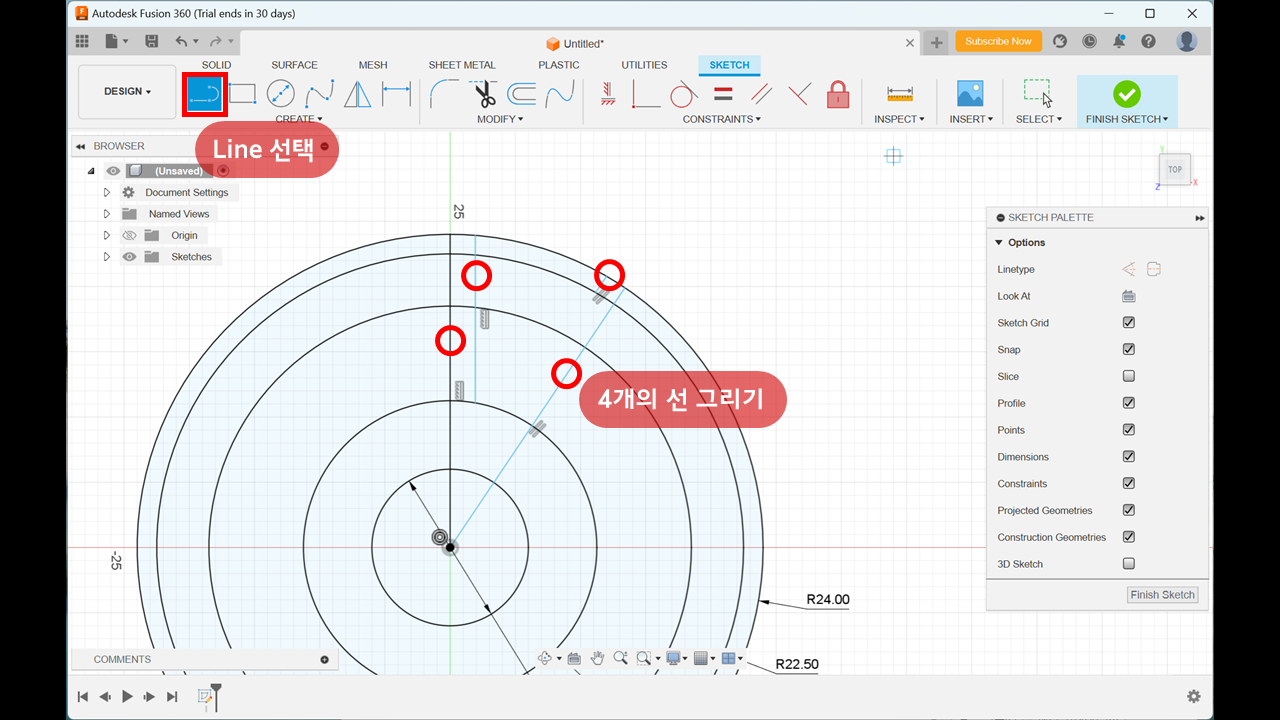
Task: Enable the 3D Sketch checkbox
Action: [1129, 564]
